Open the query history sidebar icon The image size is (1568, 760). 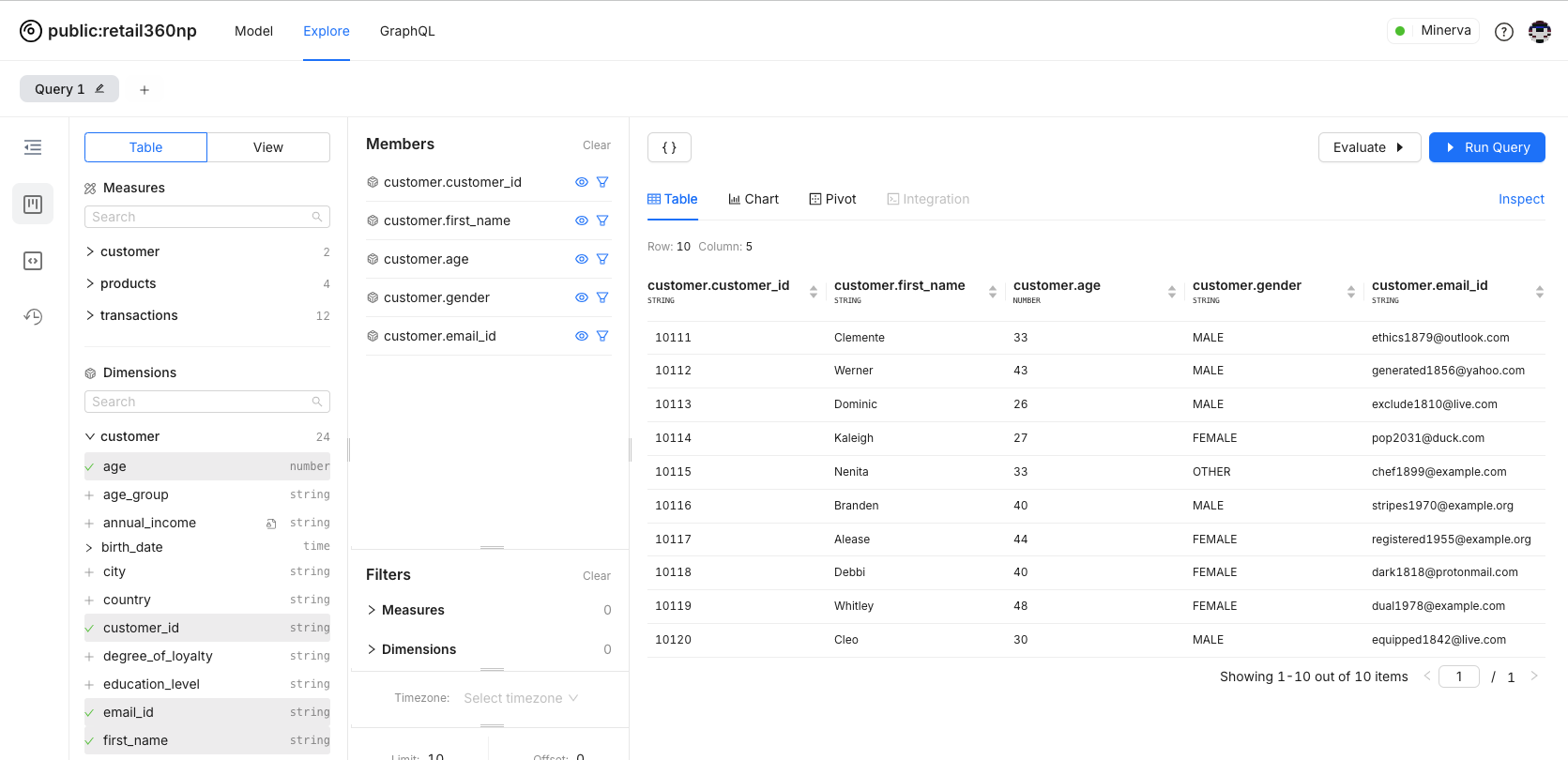33,317
